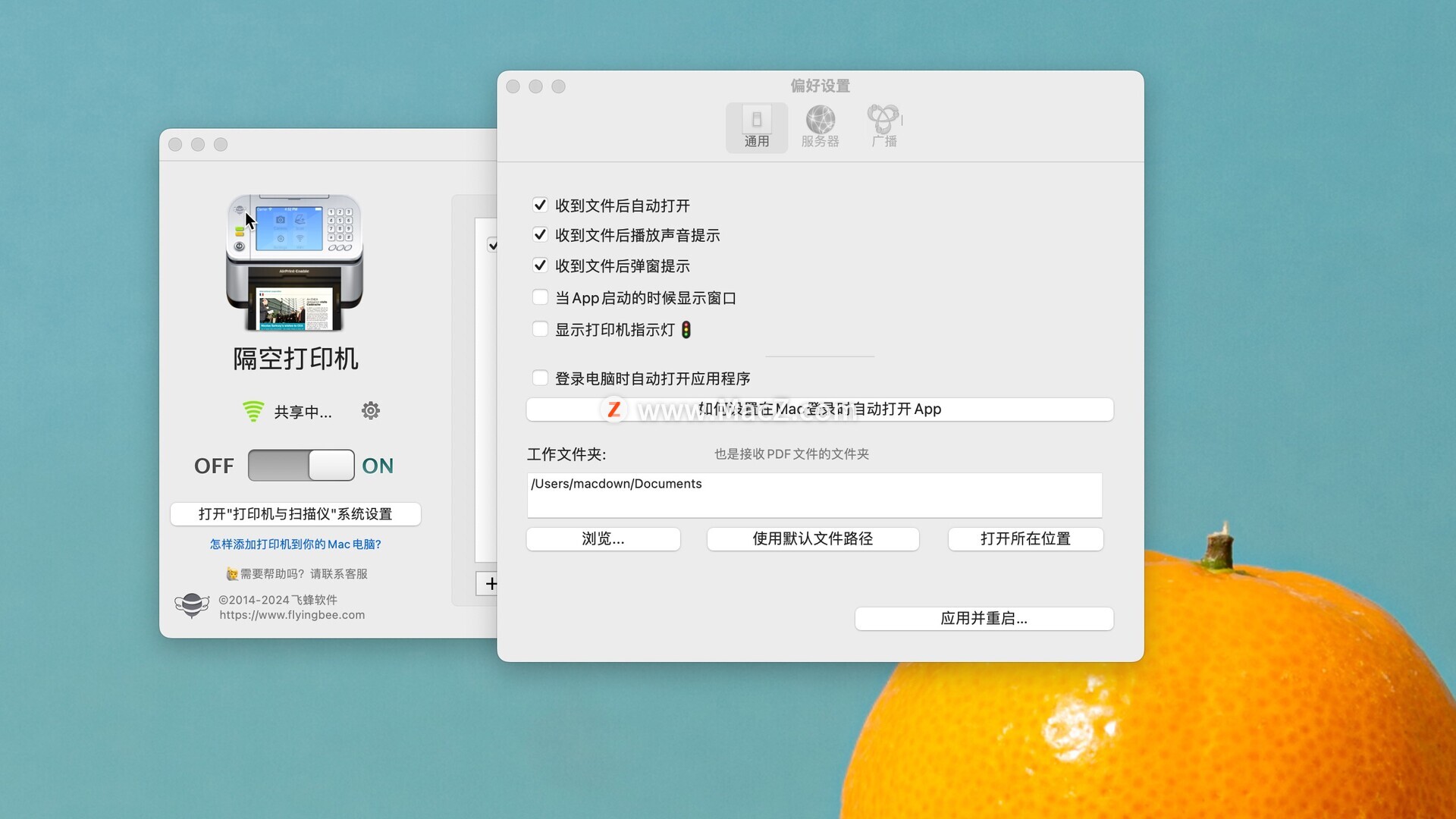Click the AirPrint printer app icon
Screen dimensions: 1456x819
pos(294,262)
